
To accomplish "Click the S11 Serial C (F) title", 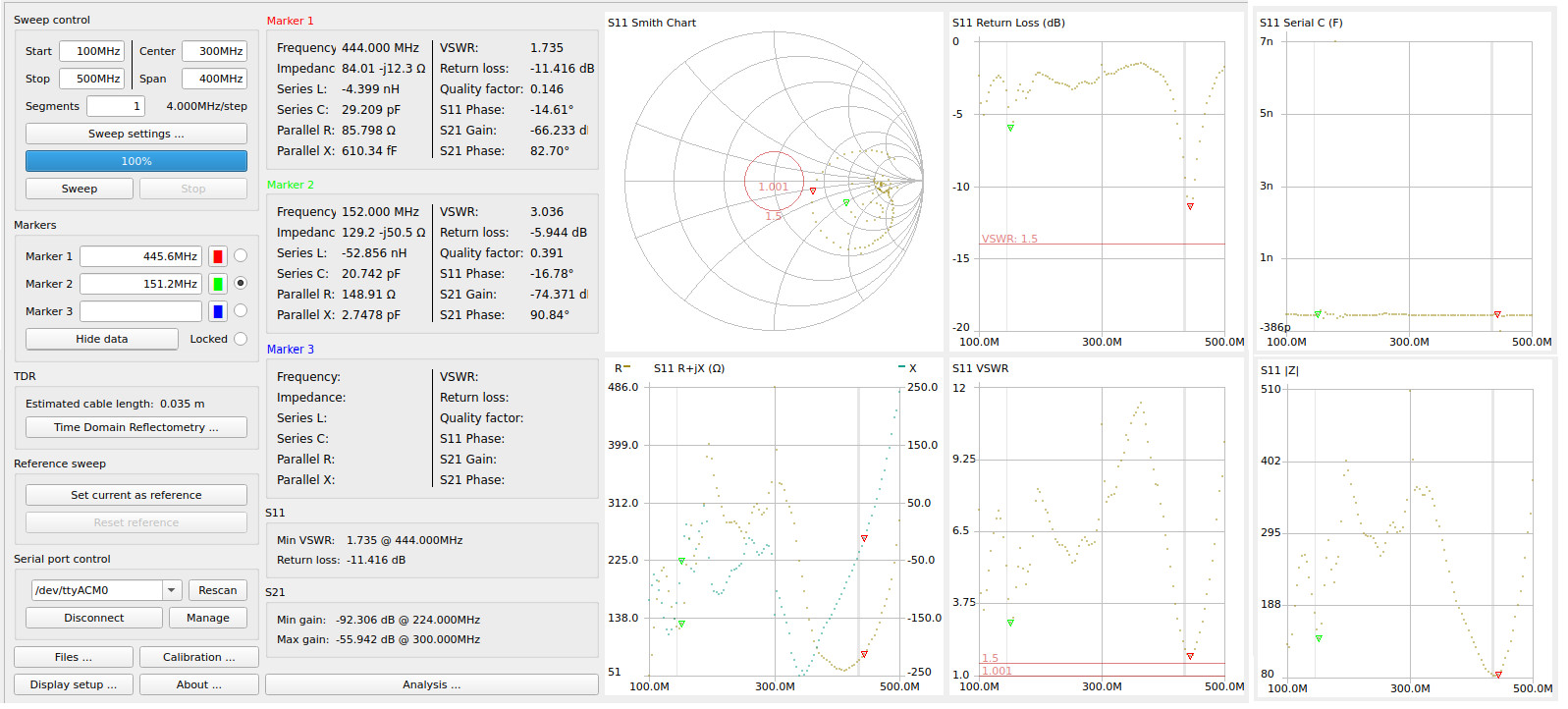I will [x=1301, y=23].
